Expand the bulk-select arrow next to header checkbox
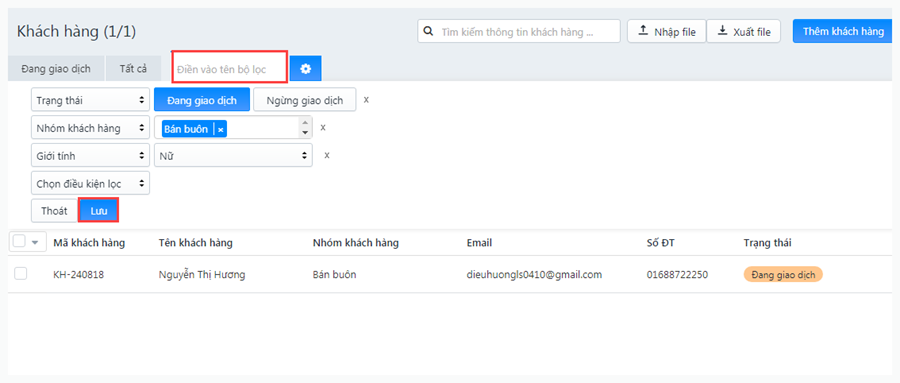The width and height of the screenshot is (900, 383). pos(35,243)
